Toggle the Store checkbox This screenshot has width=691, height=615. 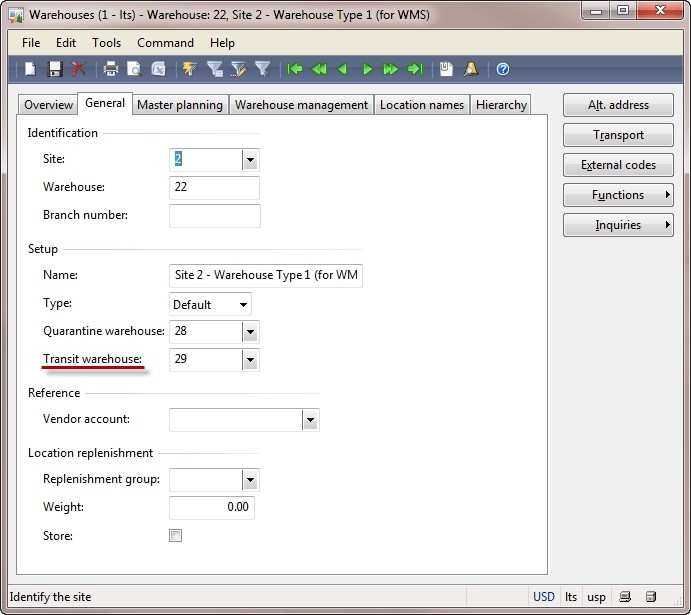point(175,535)
